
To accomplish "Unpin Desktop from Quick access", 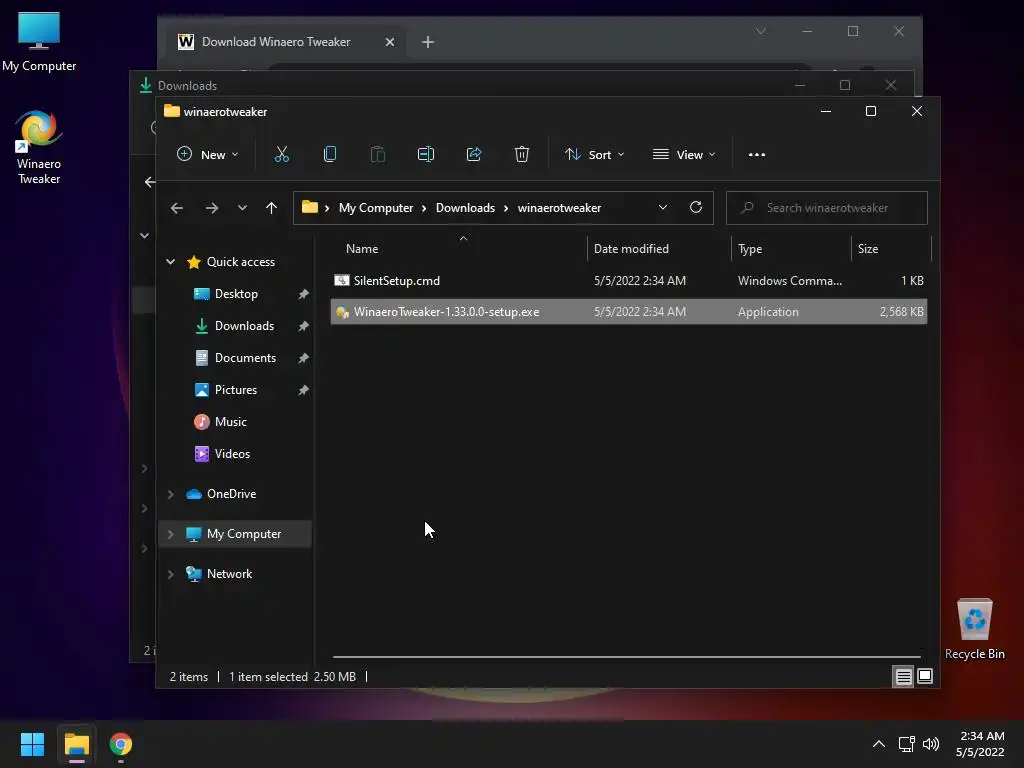I will (304, 294).
